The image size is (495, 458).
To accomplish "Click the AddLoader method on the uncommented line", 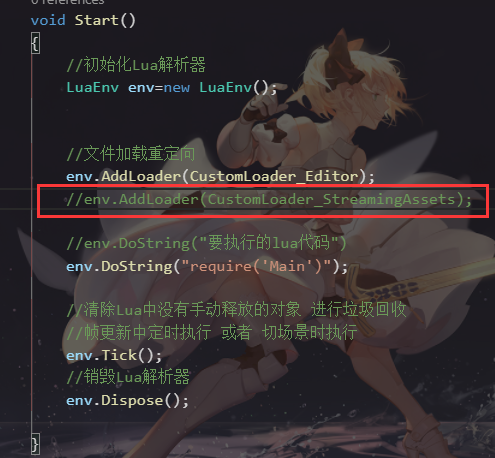I will click(141, 176).
